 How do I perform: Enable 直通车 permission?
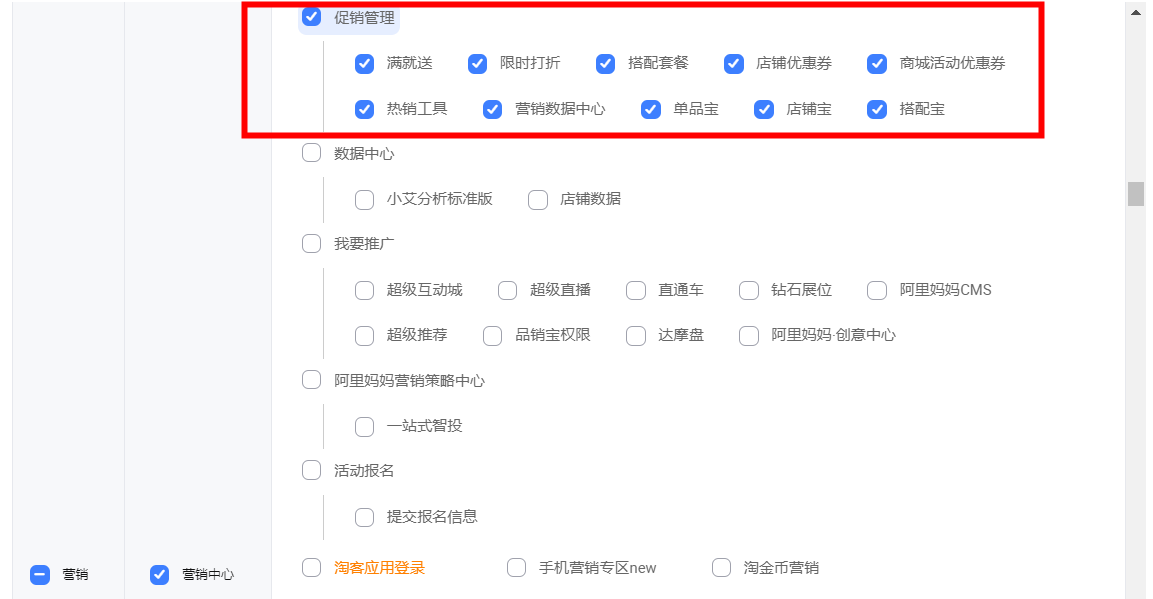pos(636,291)
